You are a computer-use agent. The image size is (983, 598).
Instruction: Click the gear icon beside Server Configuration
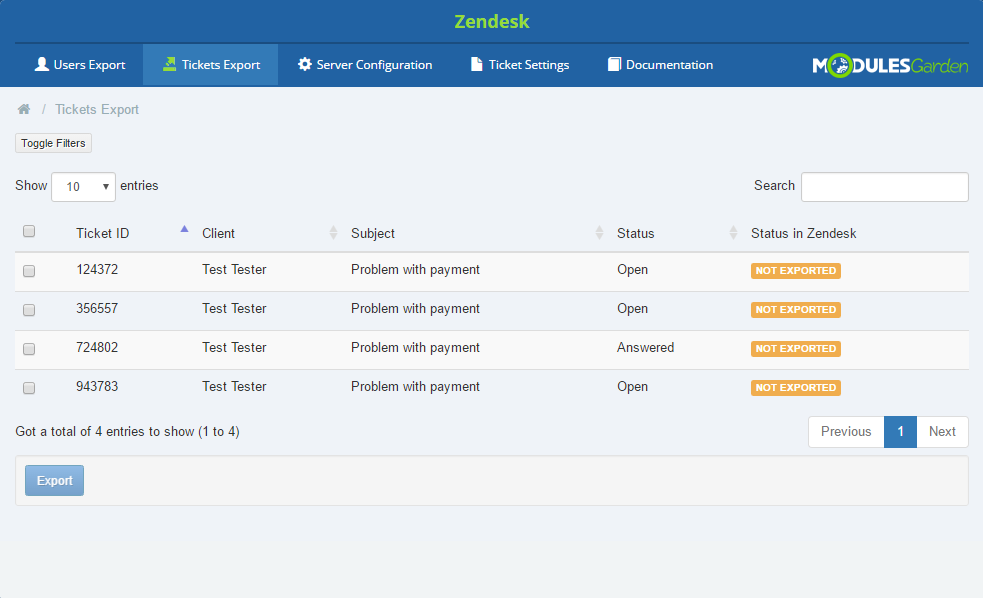pyautogui.click(x=305, y=64)
